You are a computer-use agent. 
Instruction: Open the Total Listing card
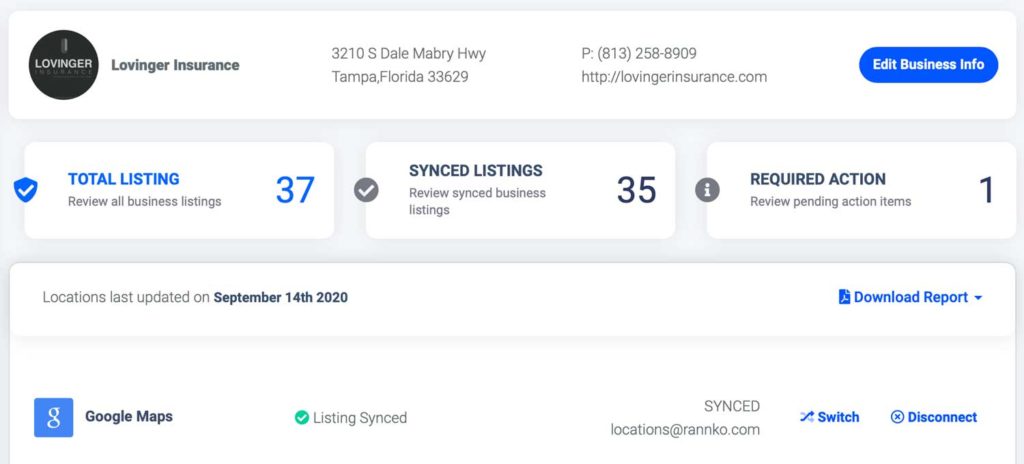pos(179,190)
